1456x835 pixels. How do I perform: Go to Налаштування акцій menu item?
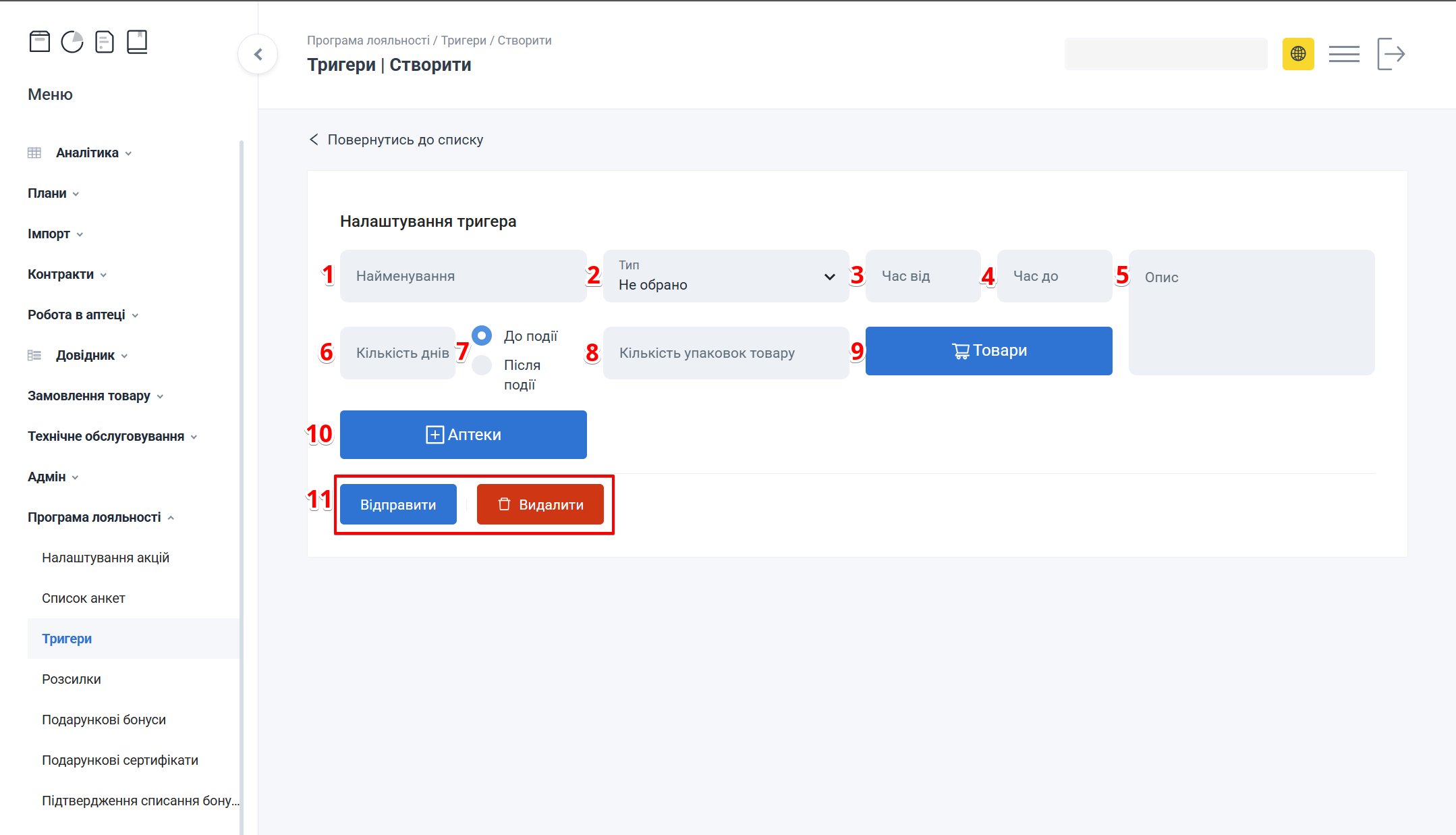105,558
